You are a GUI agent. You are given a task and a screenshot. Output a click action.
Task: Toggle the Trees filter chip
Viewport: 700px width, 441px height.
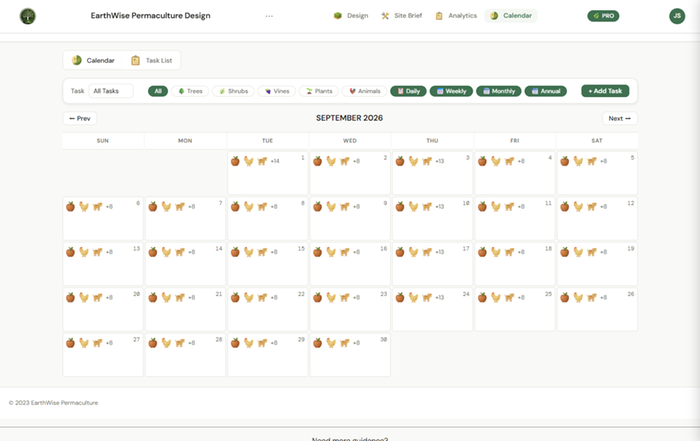click(190, 91)
